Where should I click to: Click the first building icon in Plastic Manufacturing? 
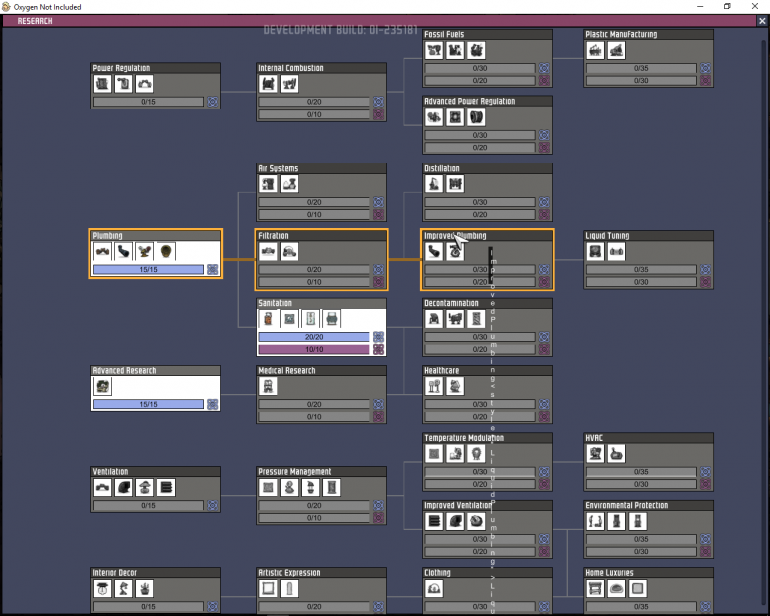[595, 50]
